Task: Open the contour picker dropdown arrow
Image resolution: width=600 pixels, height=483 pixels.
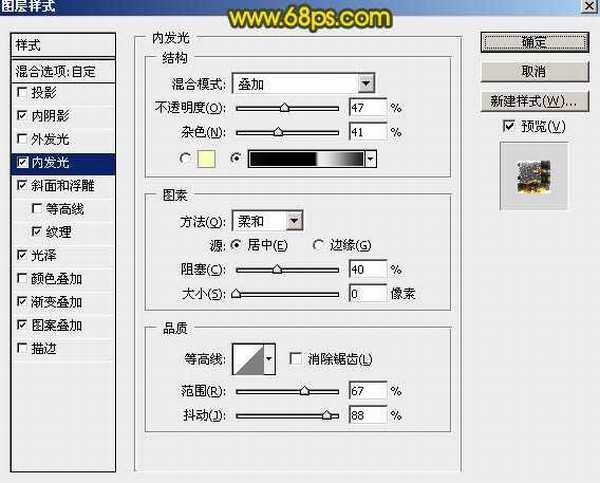Action: [x=269, y=360]
